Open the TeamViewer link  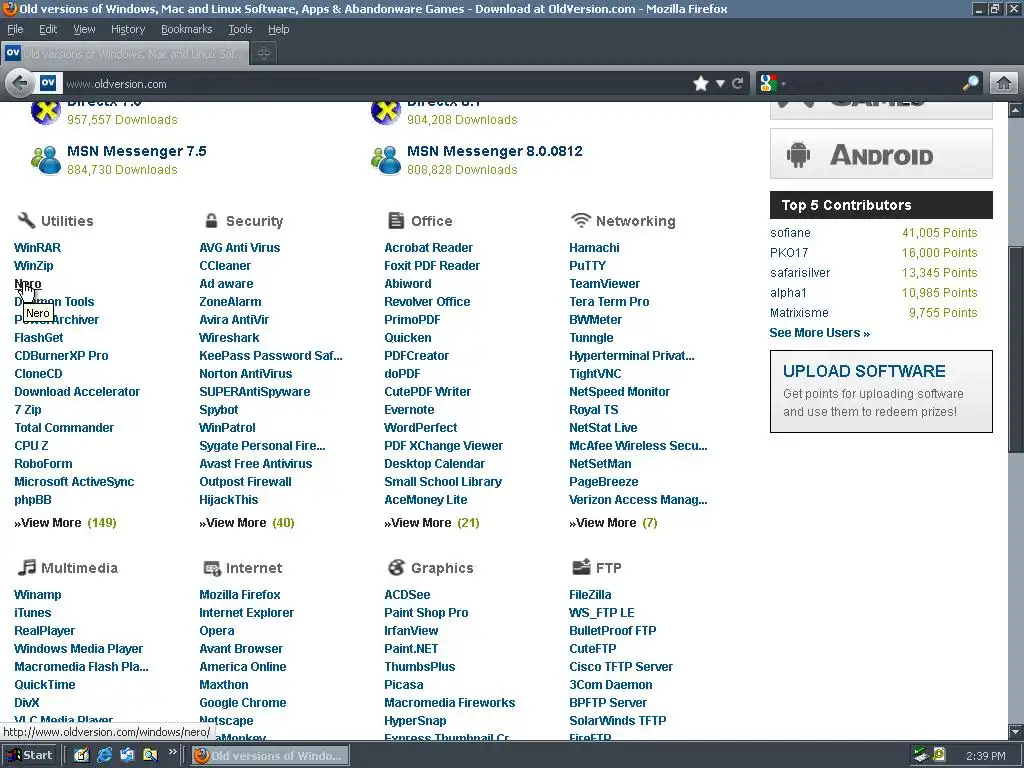pos(605,283)
